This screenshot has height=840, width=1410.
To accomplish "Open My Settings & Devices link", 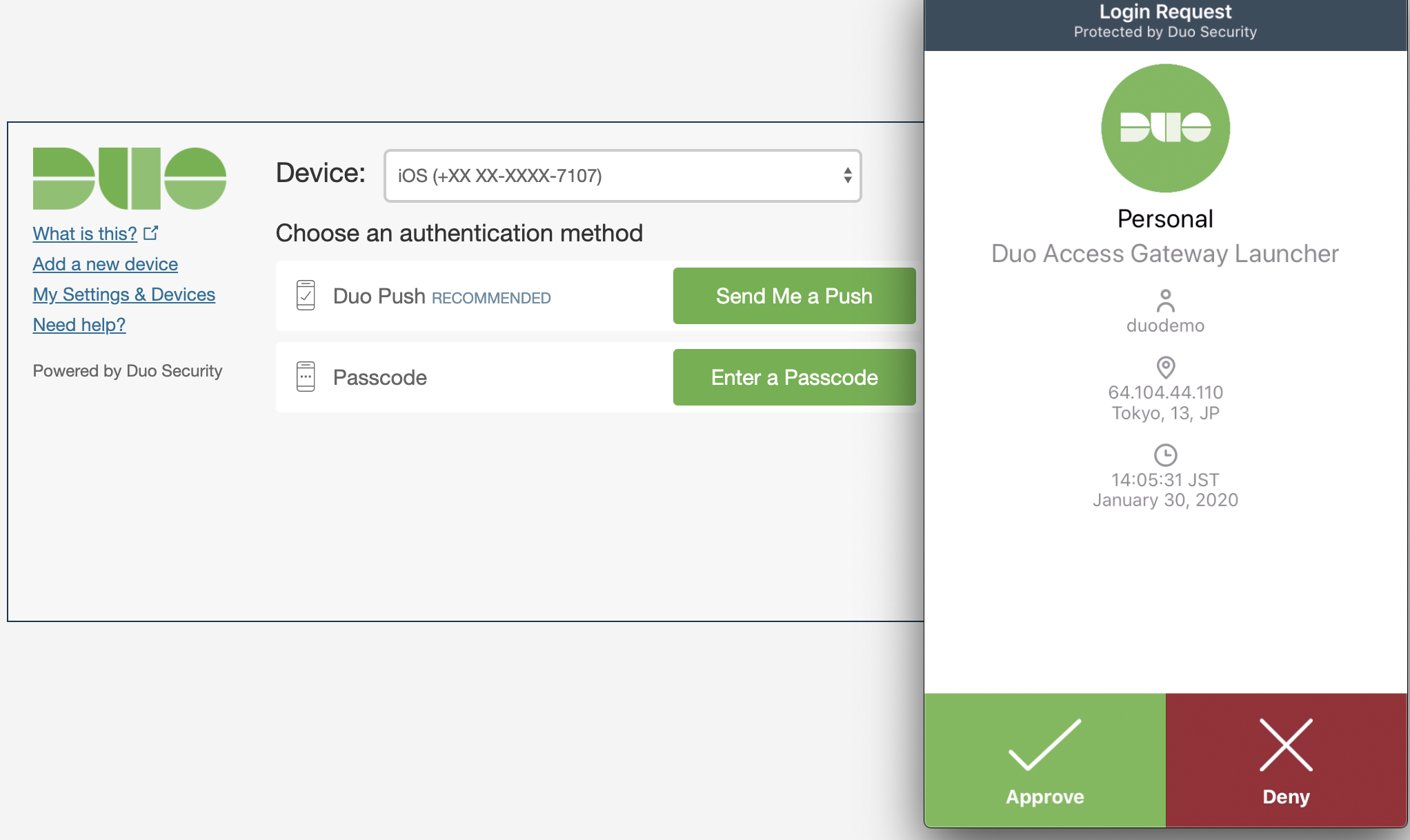I will pos(124,294).
